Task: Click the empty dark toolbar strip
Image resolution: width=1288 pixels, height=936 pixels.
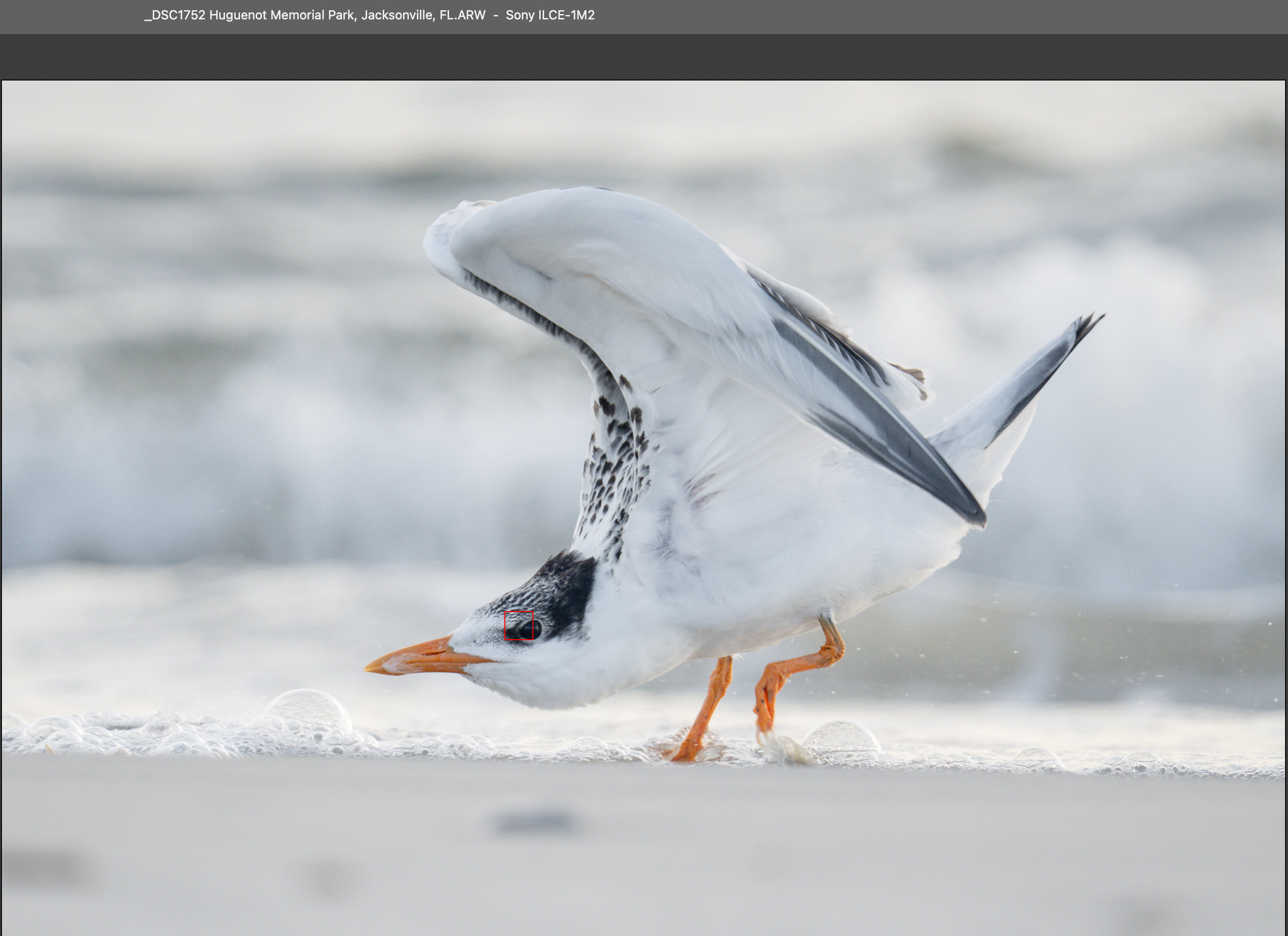Action: pos(644,56)
